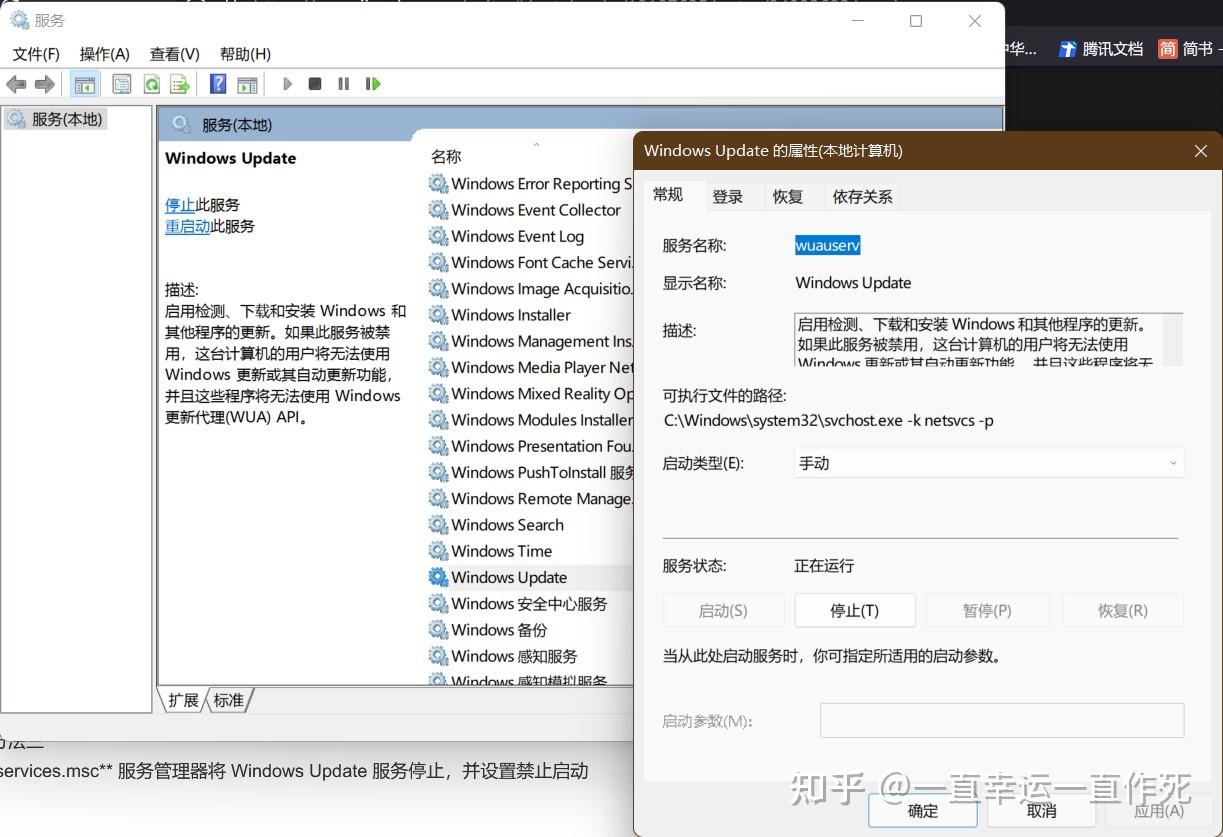Click the pause service toolbar icon
The width and height of the screenshot is (1223, 837).
point(343,84)
